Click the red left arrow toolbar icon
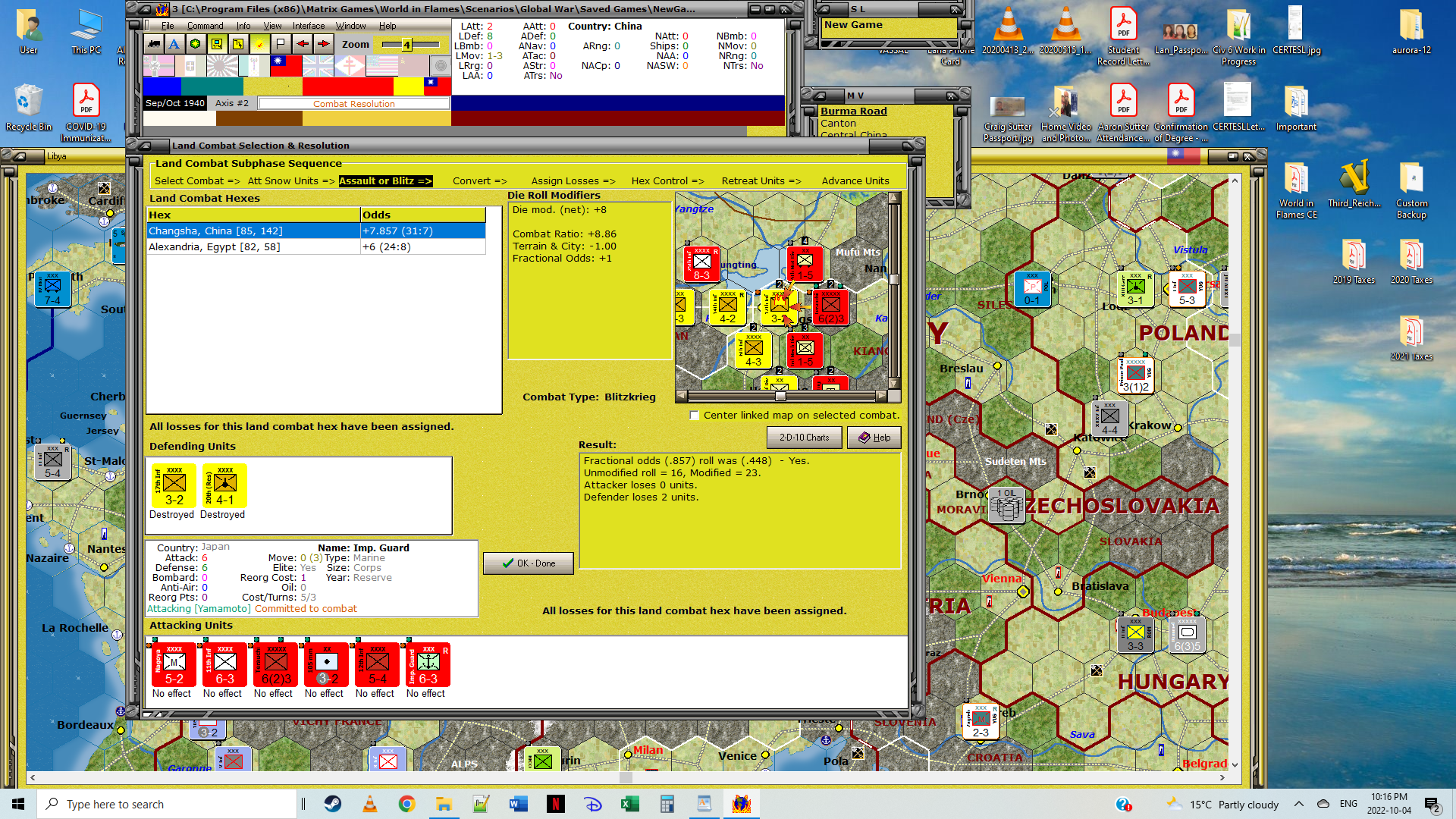 point(302,44)
